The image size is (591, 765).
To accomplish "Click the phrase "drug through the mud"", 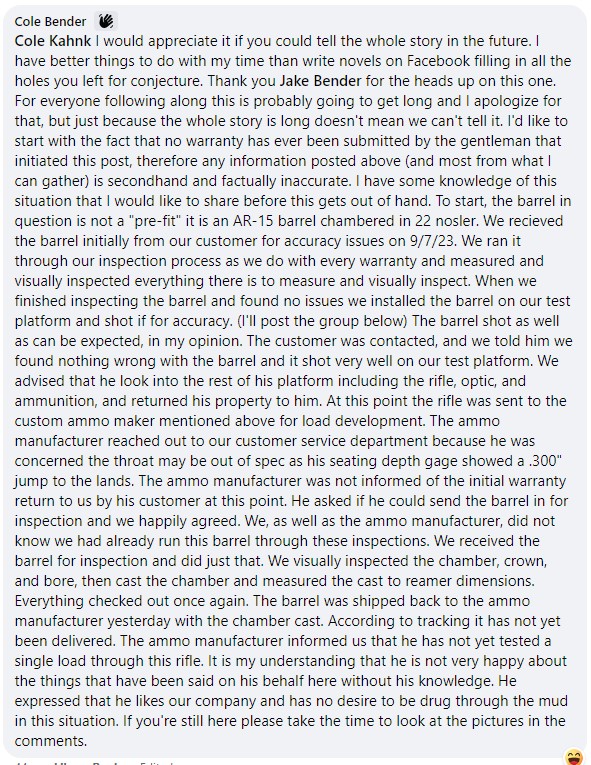I will [492, 701].
